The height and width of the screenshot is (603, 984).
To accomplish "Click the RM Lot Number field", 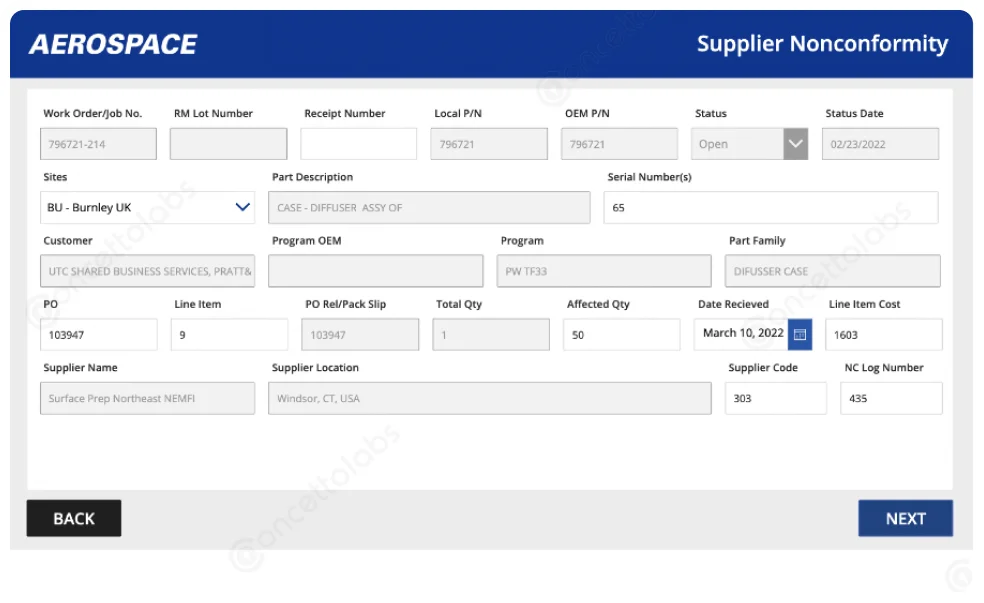I will [228, 144].
